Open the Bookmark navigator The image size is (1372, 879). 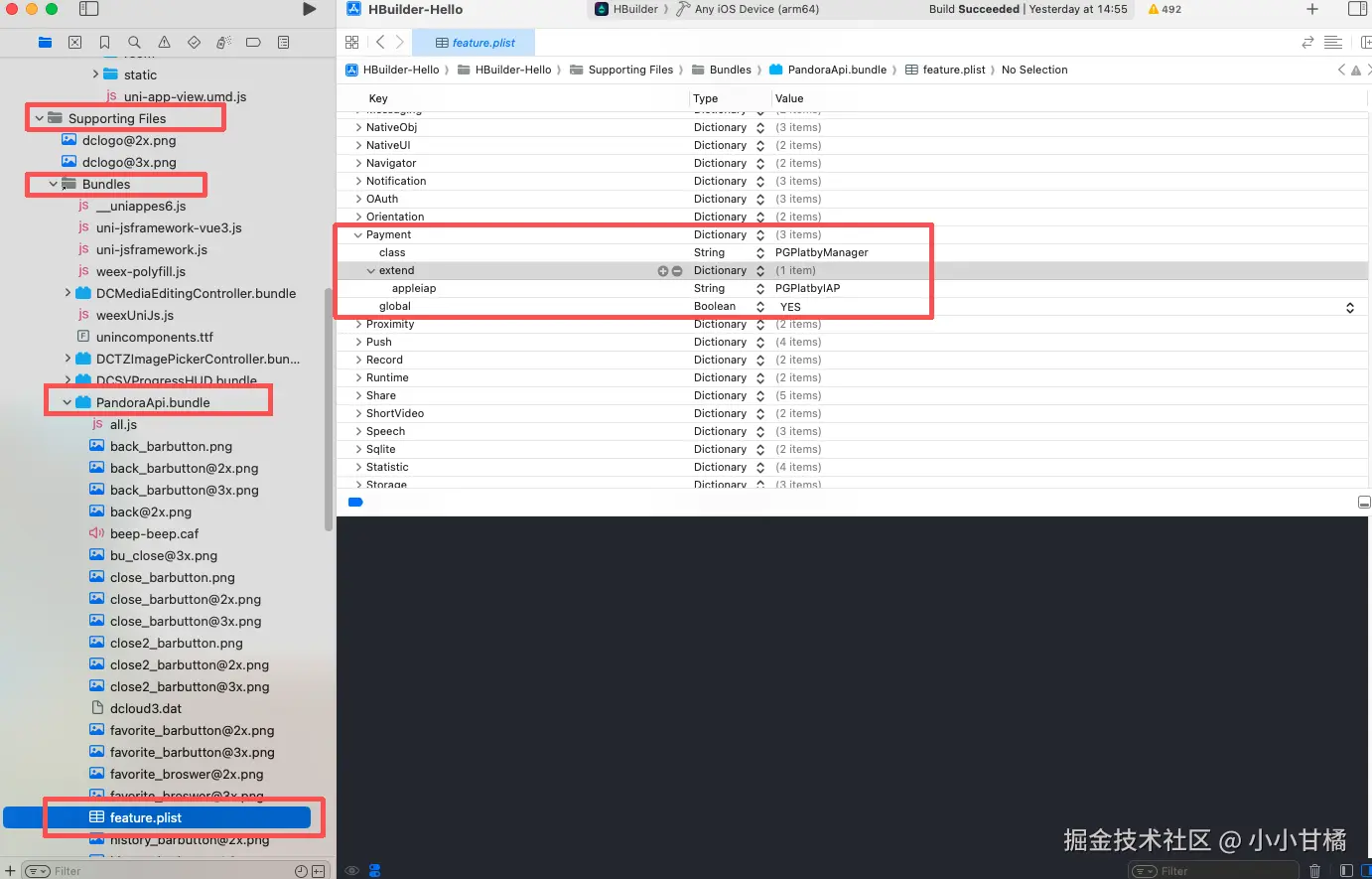point(104,43)
